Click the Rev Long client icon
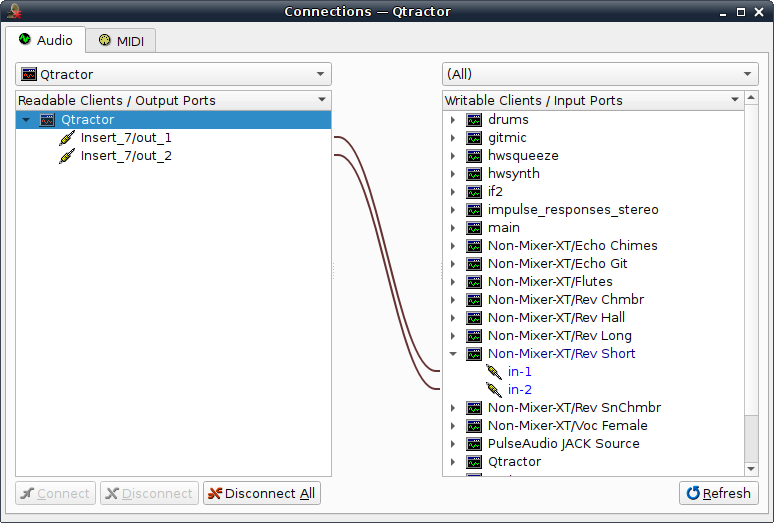This screenshot has height=523, width=774. 474,336
